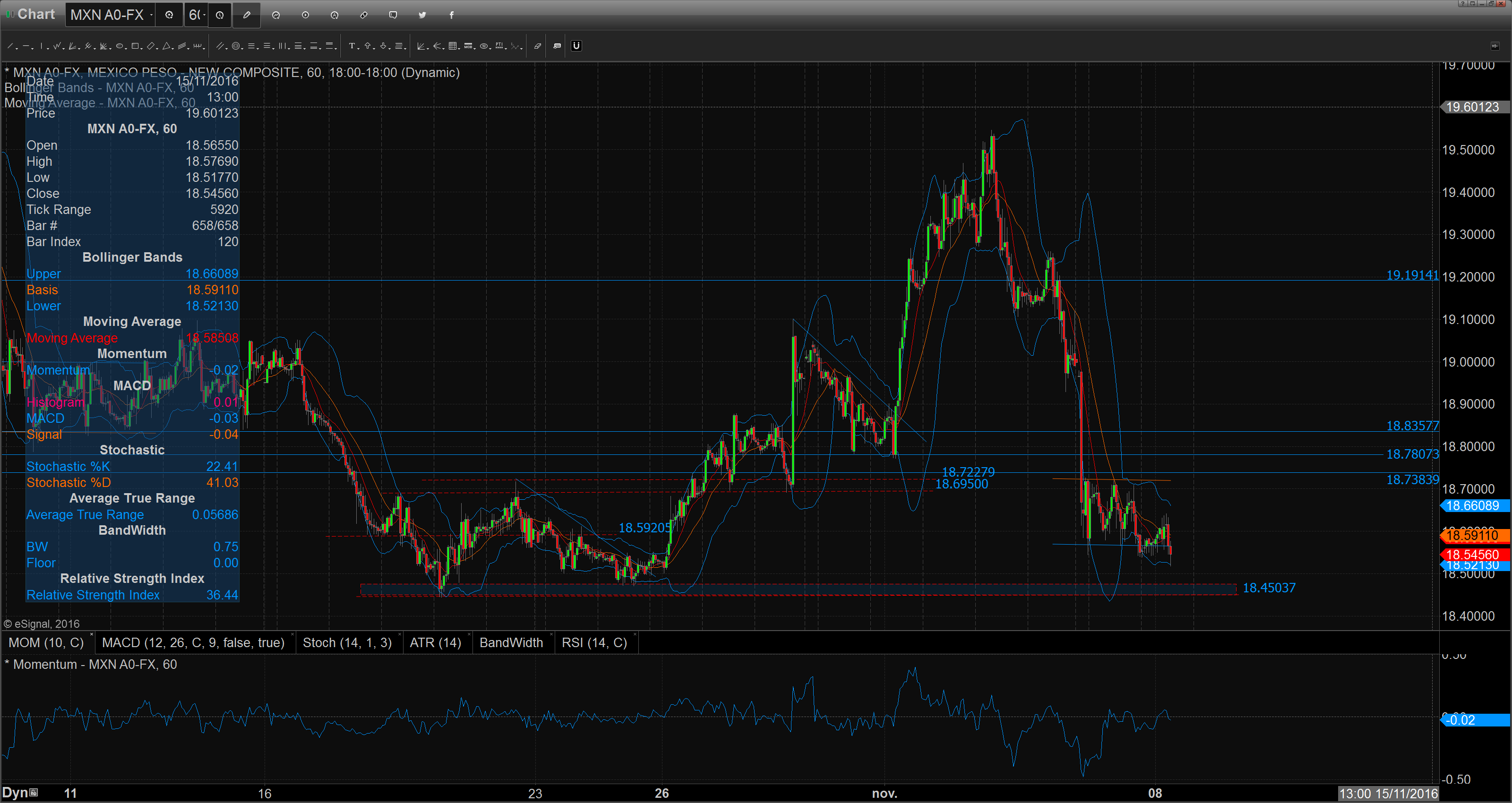1512x803 pixels.
Task: Click the eraser remove-drawings icon
Action: 538,46
